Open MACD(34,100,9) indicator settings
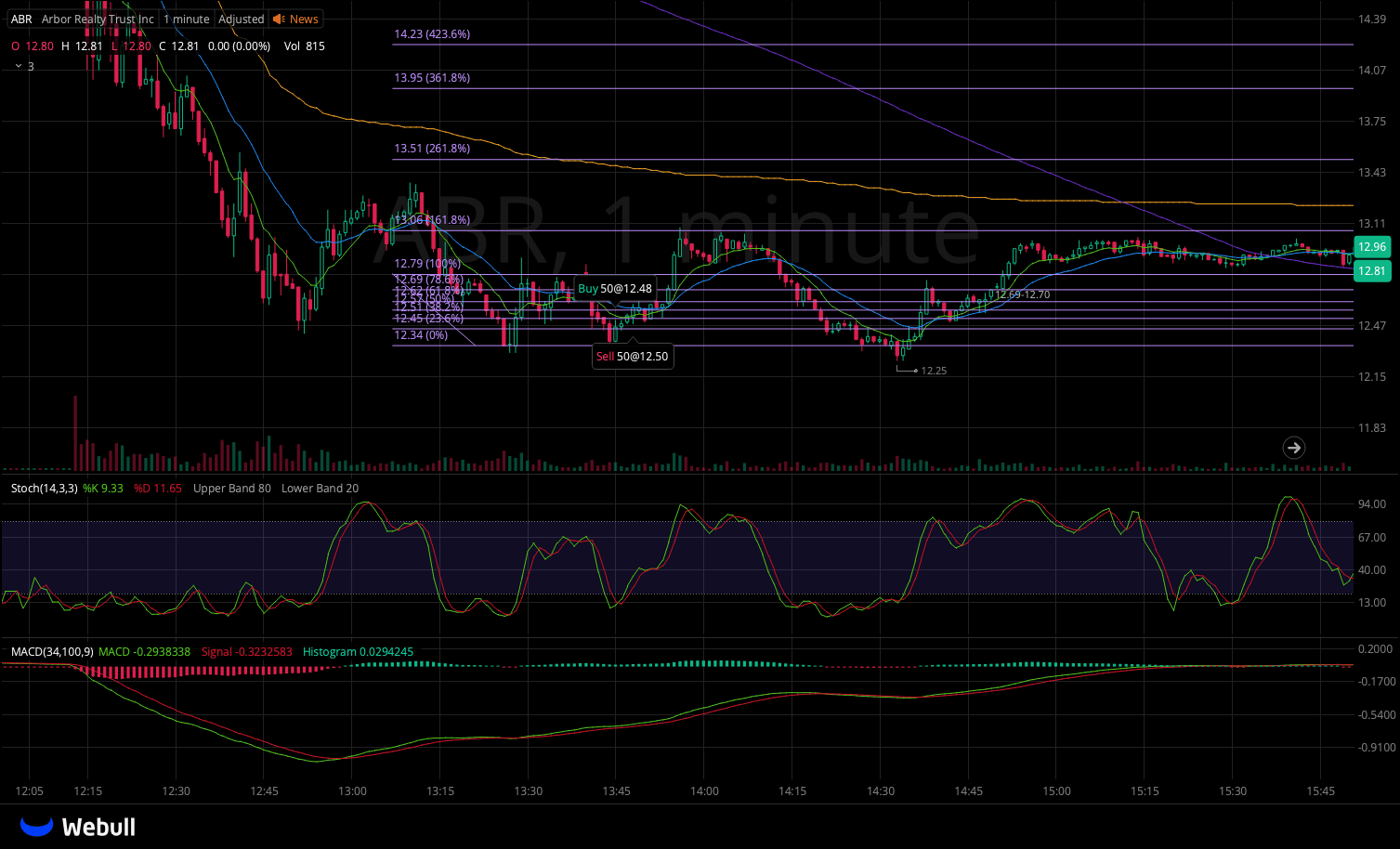Viewport: 1400px width, 849px height. click(52, 651)
